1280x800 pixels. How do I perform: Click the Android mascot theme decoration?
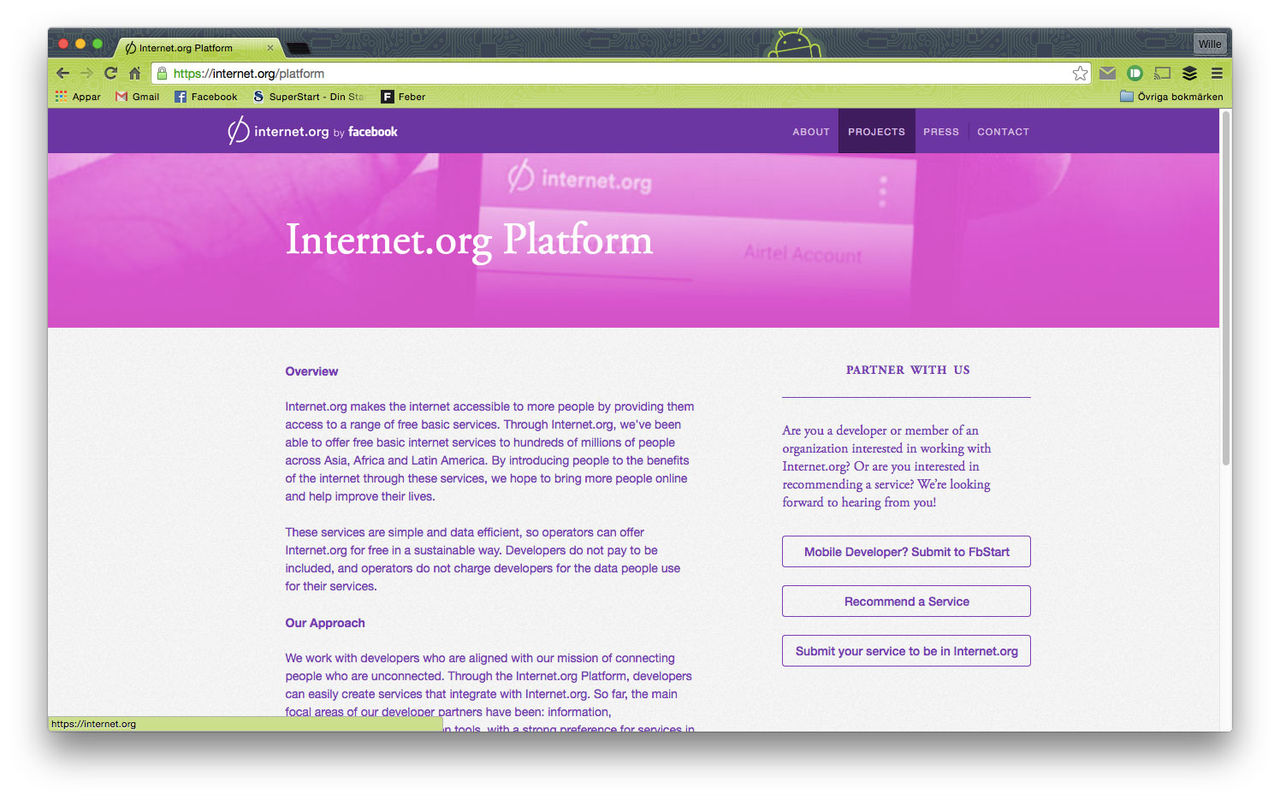pos(793,44)
